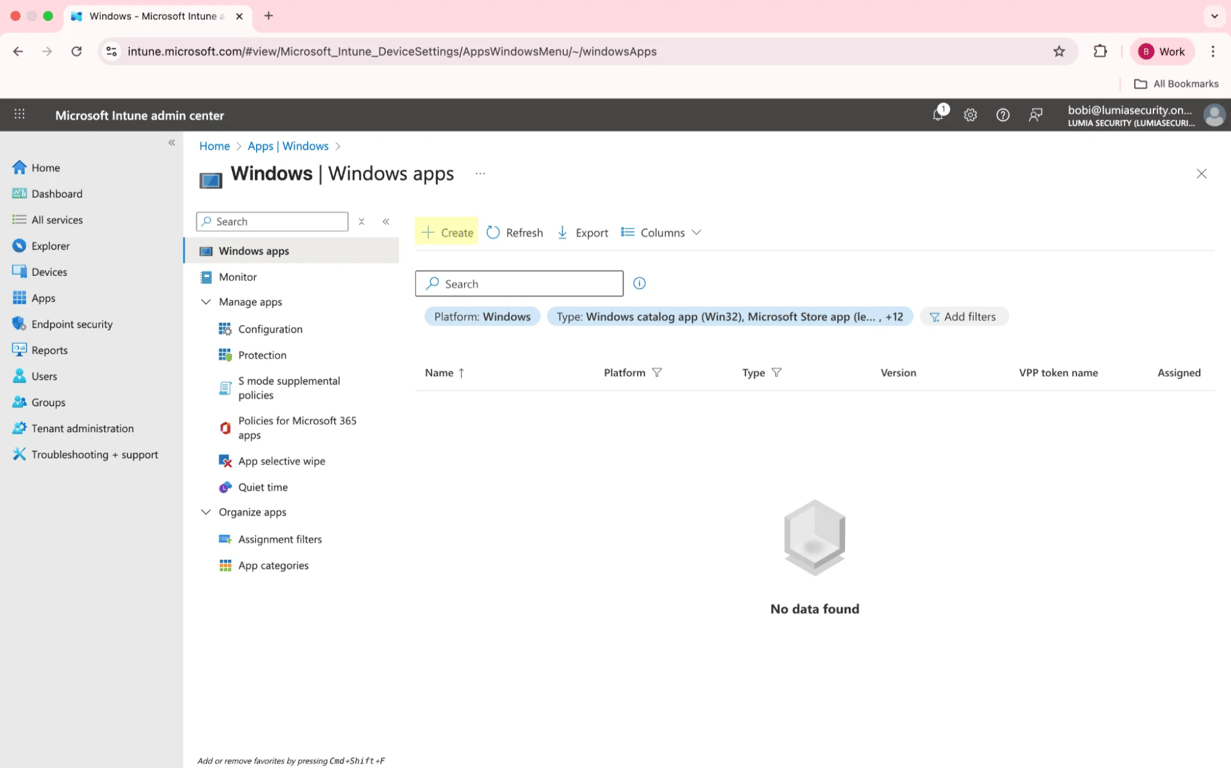
Task: Open the app launcher waffle icon
Action: tap(19, 115)
